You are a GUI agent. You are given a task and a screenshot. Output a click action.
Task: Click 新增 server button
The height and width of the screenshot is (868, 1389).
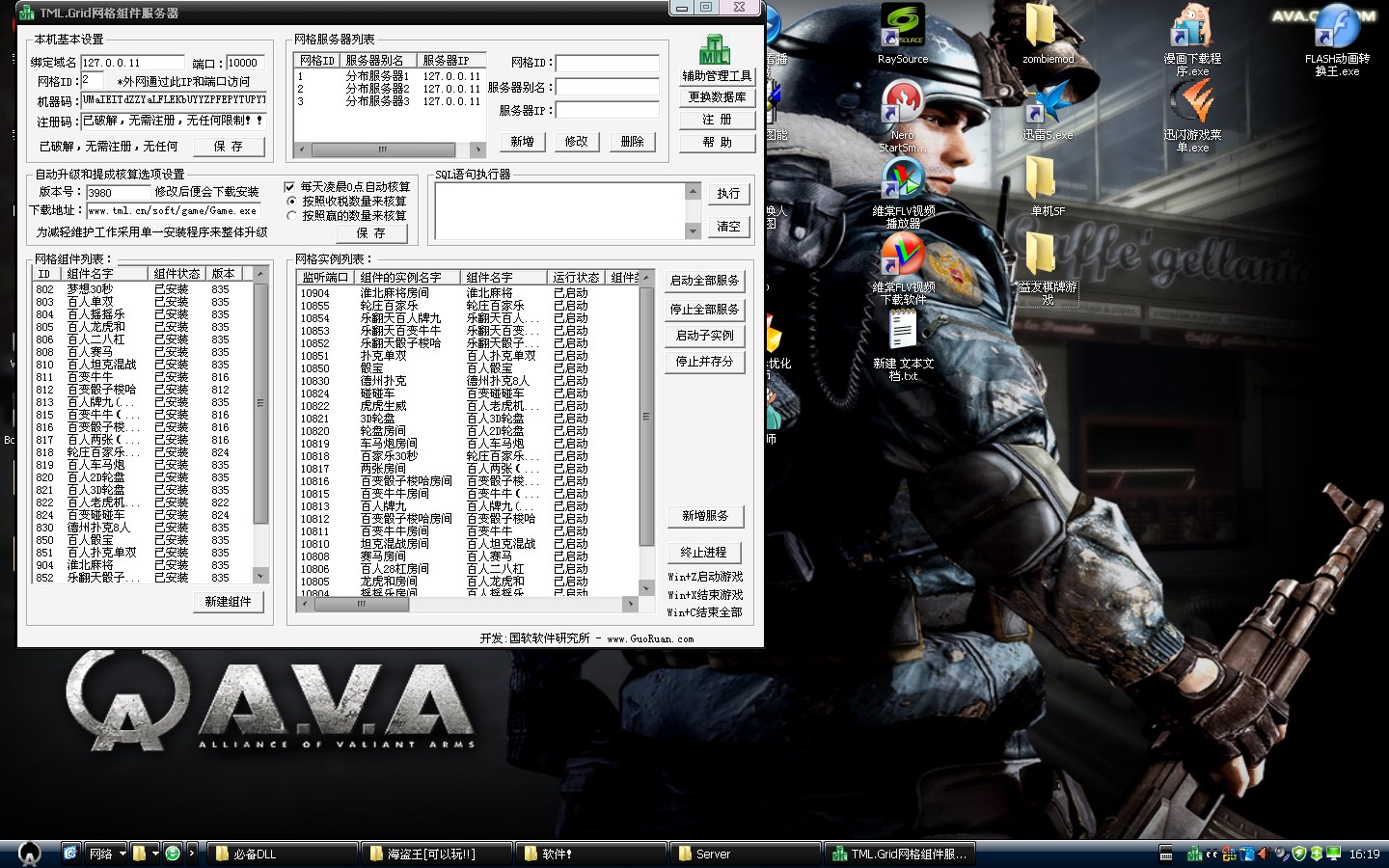(522, 141)
